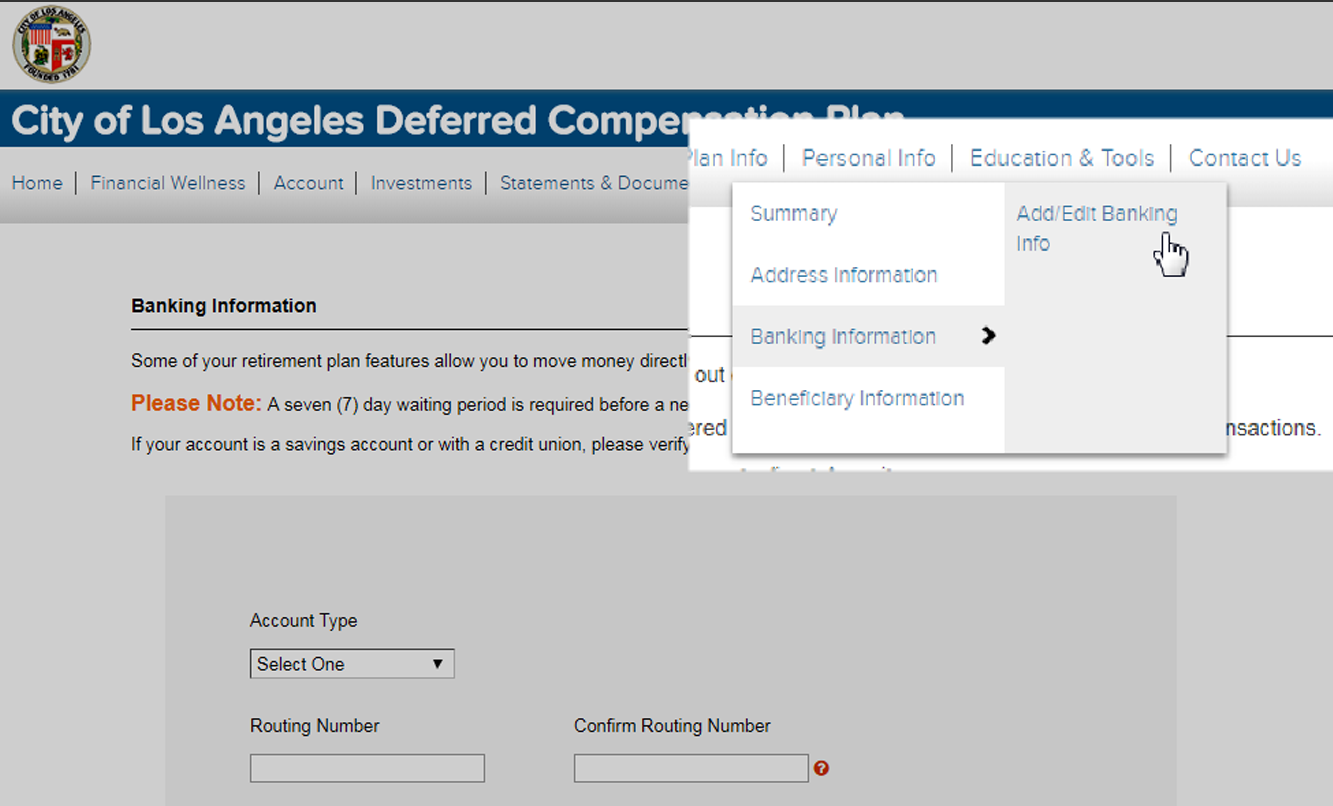Open the Account Type dropdown
Viewport: 1333px width, 806px height.
(x=352, y=664)
